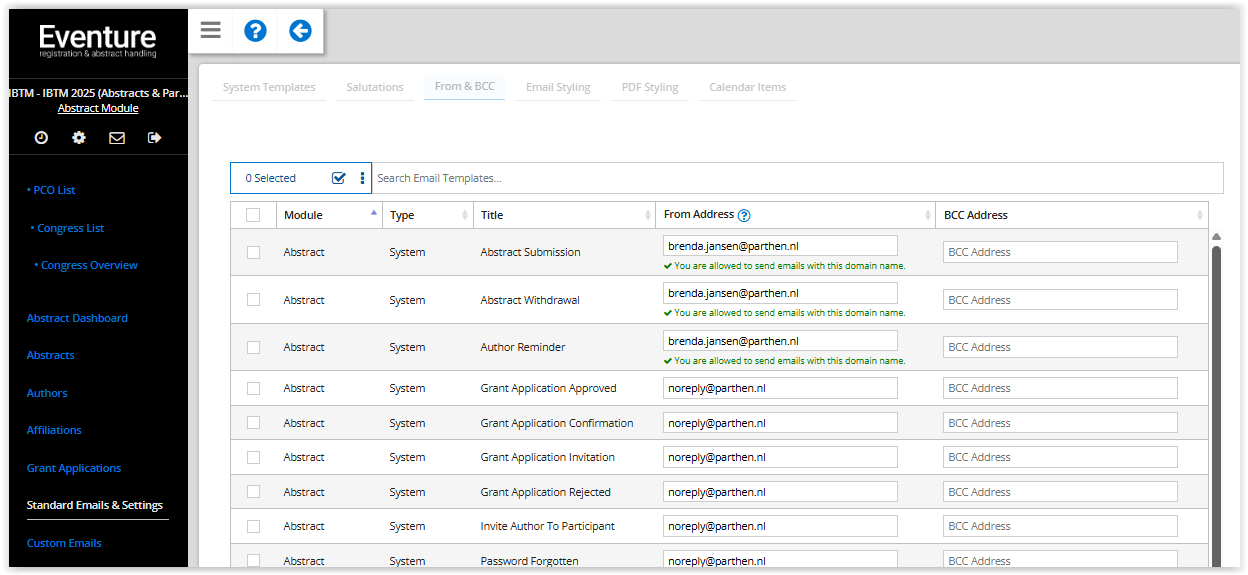Toggle the select-all check icon beside 0 Selected
This screenshot has height=575, width=1248.
click(x=338, y=178)
